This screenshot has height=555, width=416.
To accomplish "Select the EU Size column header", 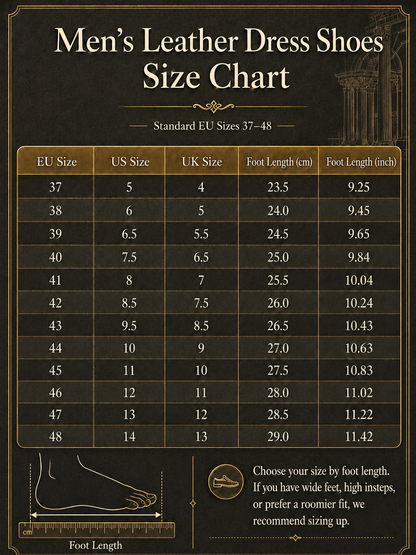I will (57, 162).
